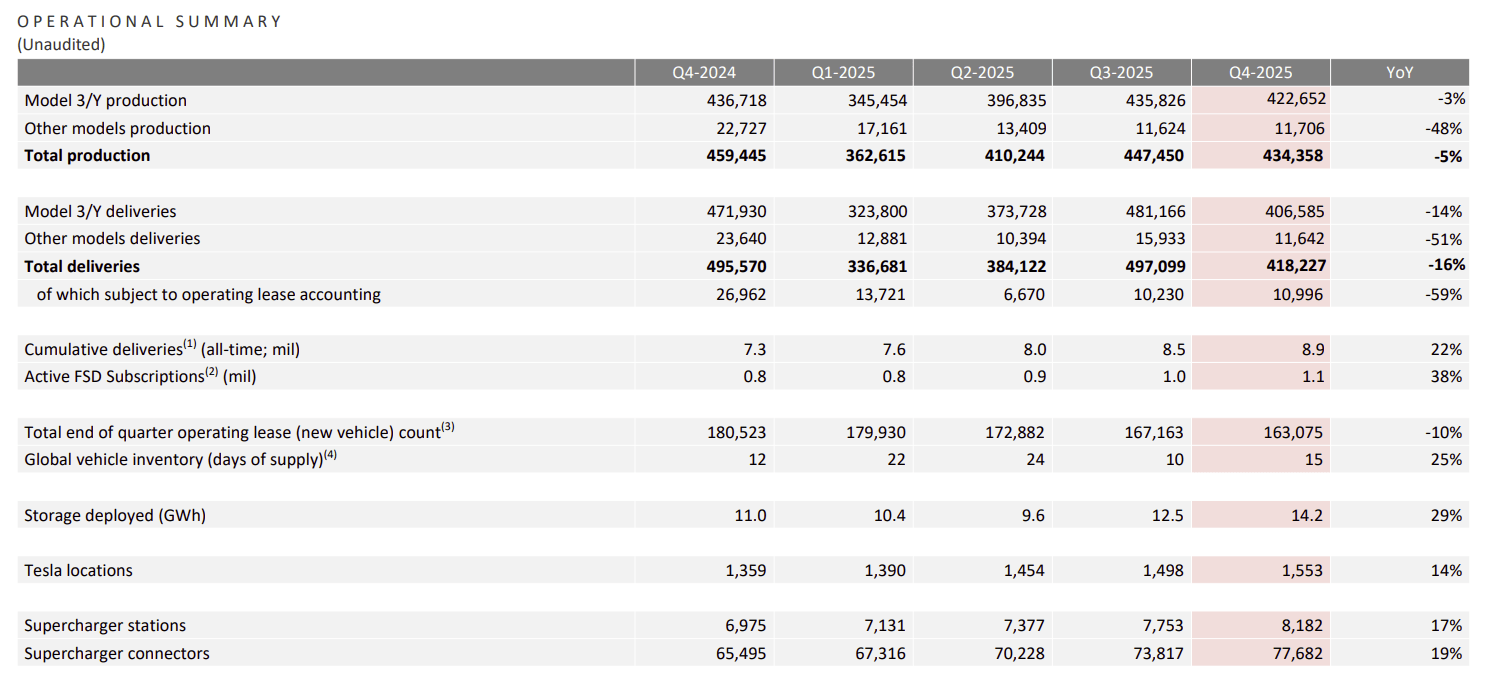
Task: Click the Storage deployed (GWh) label
Action: (x=115, y=516)
